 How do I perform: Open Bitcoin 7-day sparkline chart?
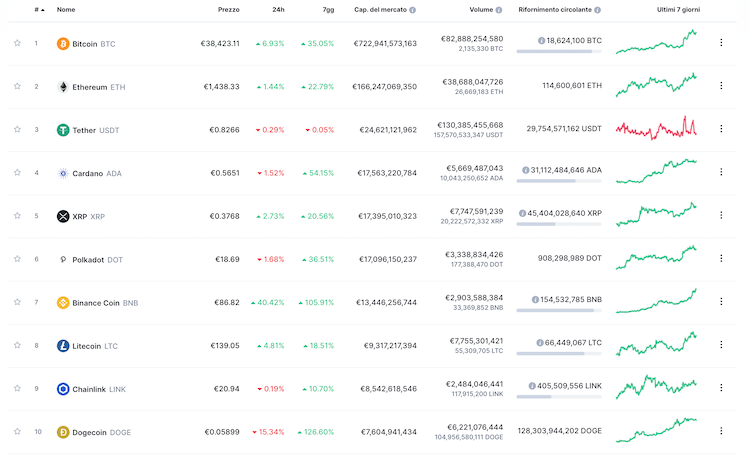click(656, 42)
